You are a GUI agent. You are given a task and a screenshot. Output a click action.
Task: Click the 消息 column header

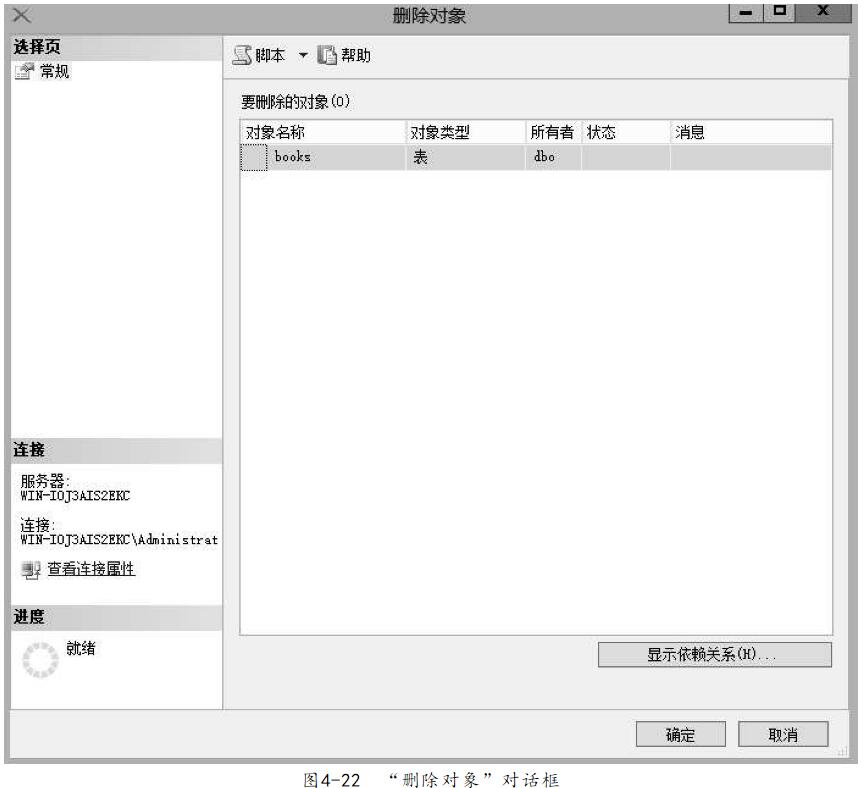(x=750, y=132)
